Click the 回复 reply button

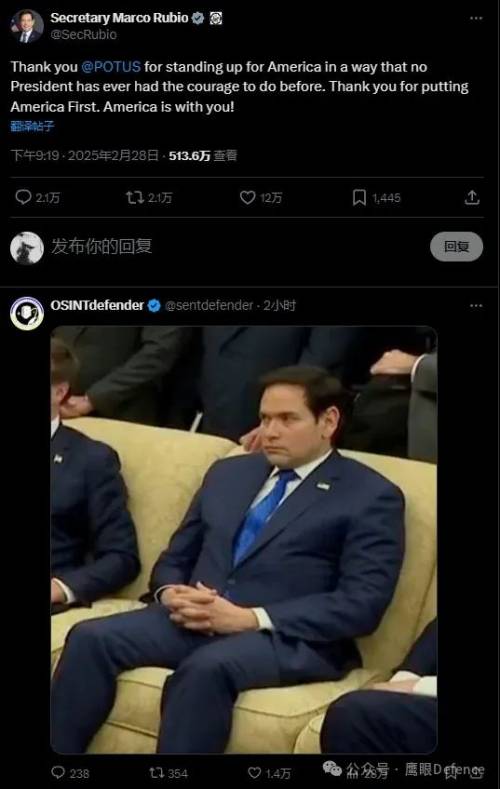pos(456,247)
